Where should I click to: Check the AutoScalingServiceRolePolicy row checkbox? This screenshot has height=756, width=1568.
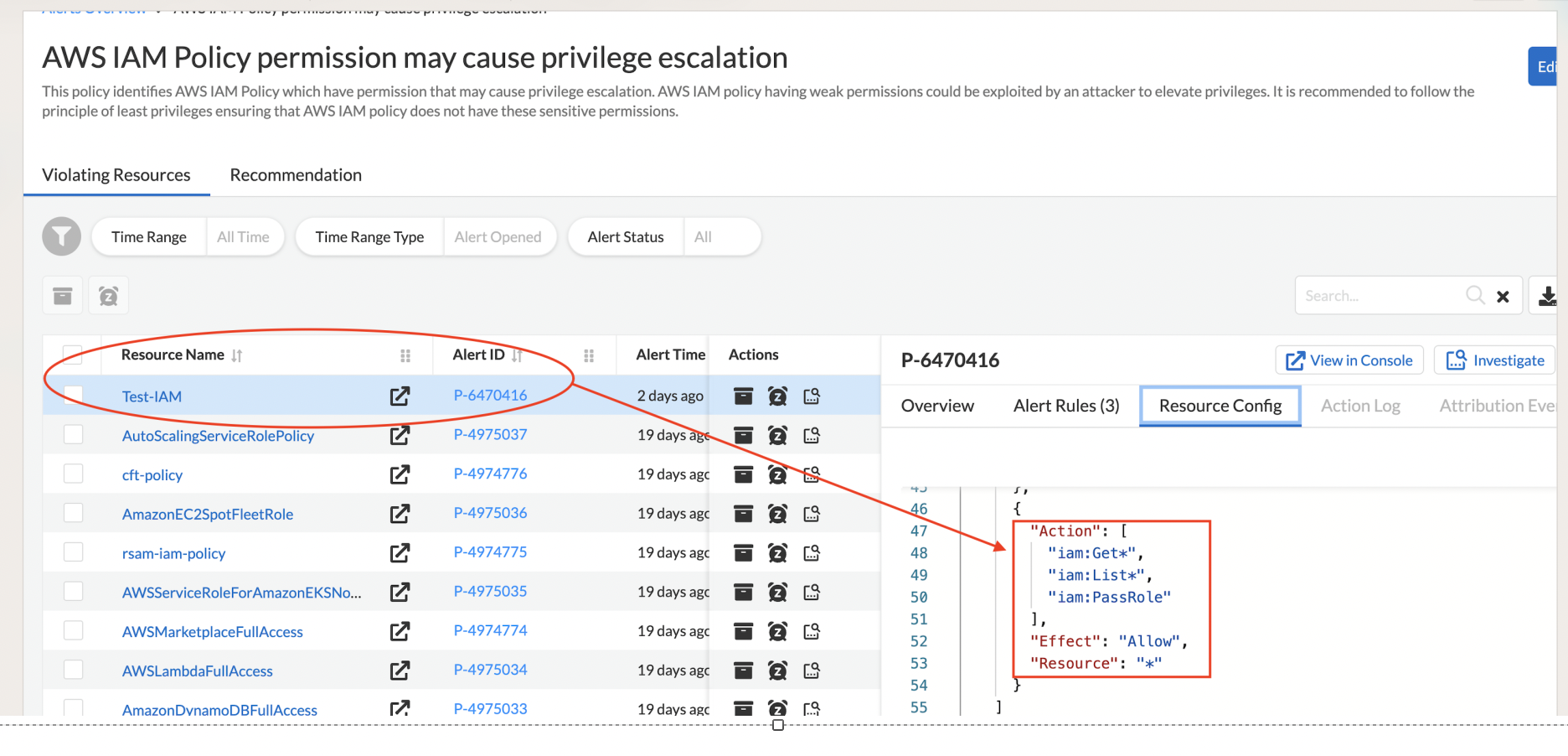73,434
